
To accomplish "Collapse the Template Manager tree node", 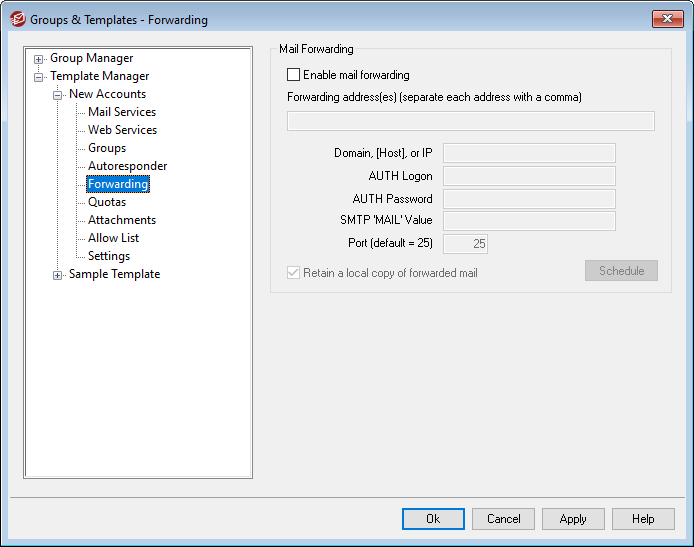I will (x=39, y=77).
